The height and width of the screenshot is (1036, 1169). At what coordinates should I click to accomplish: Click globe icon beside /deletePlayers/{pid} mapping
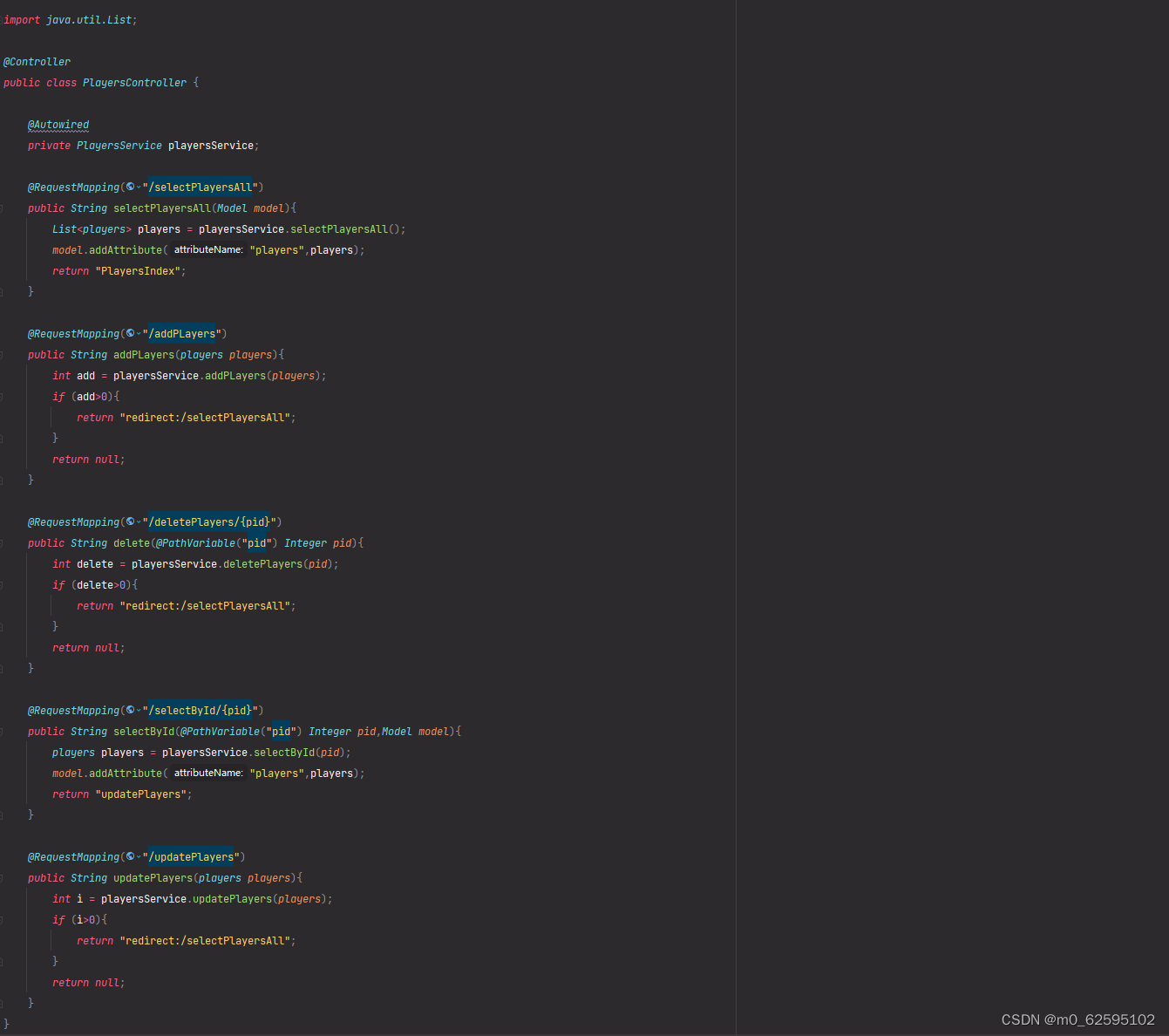128,521
